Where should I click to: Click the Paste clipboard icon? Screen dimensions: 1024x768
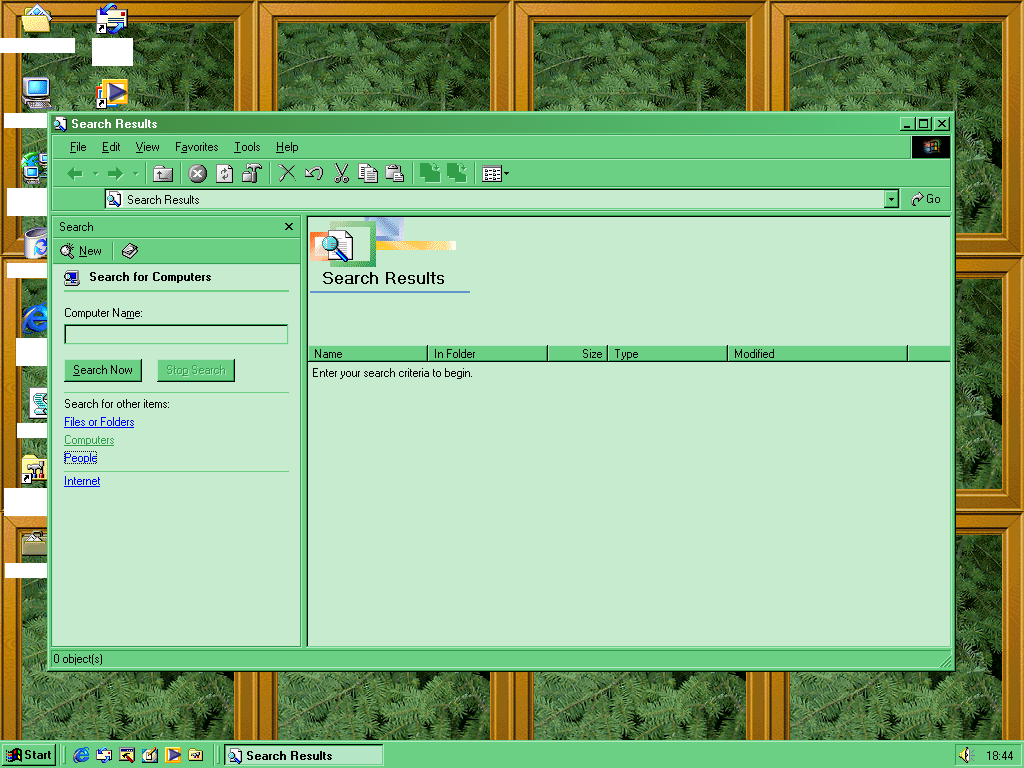point(395,174)
